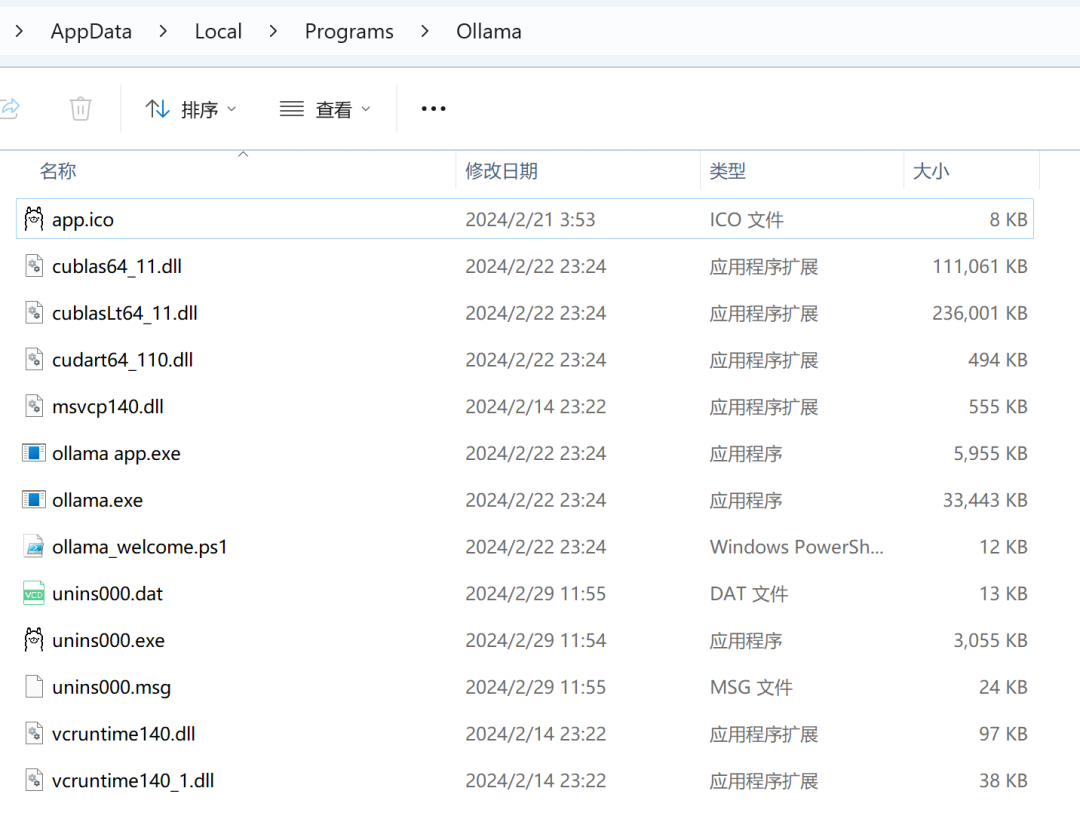Navigate to AppData in breadcrumb
The height and width of the screenshot is (831, 1080).
tap(91, 32)
